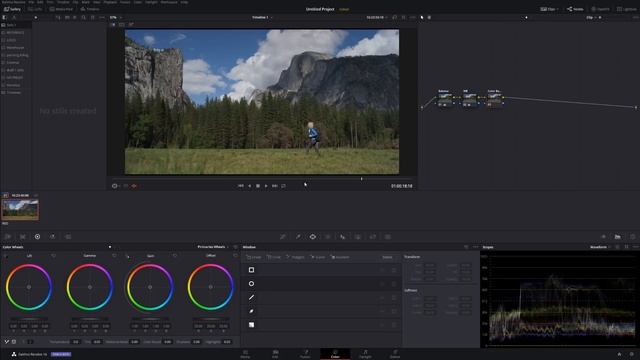Click the Temperature value field

(x=76, y=342)
